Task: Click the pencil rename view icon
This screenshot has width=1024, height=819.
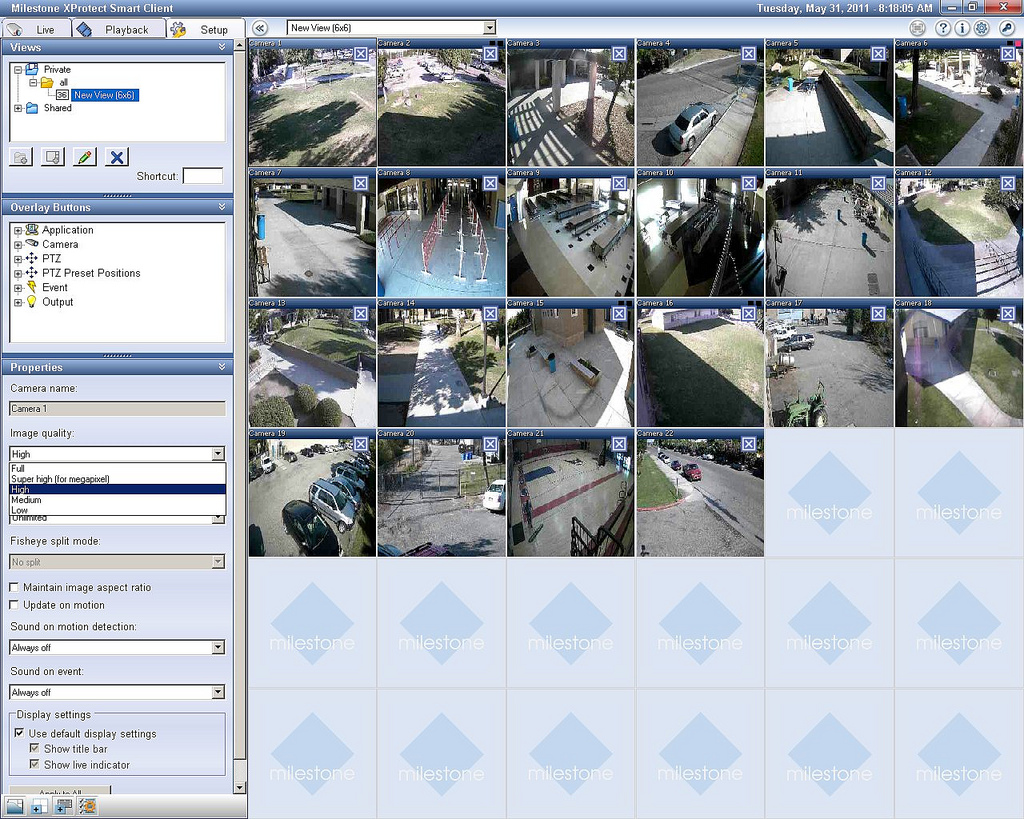Action: coord(85,156)
